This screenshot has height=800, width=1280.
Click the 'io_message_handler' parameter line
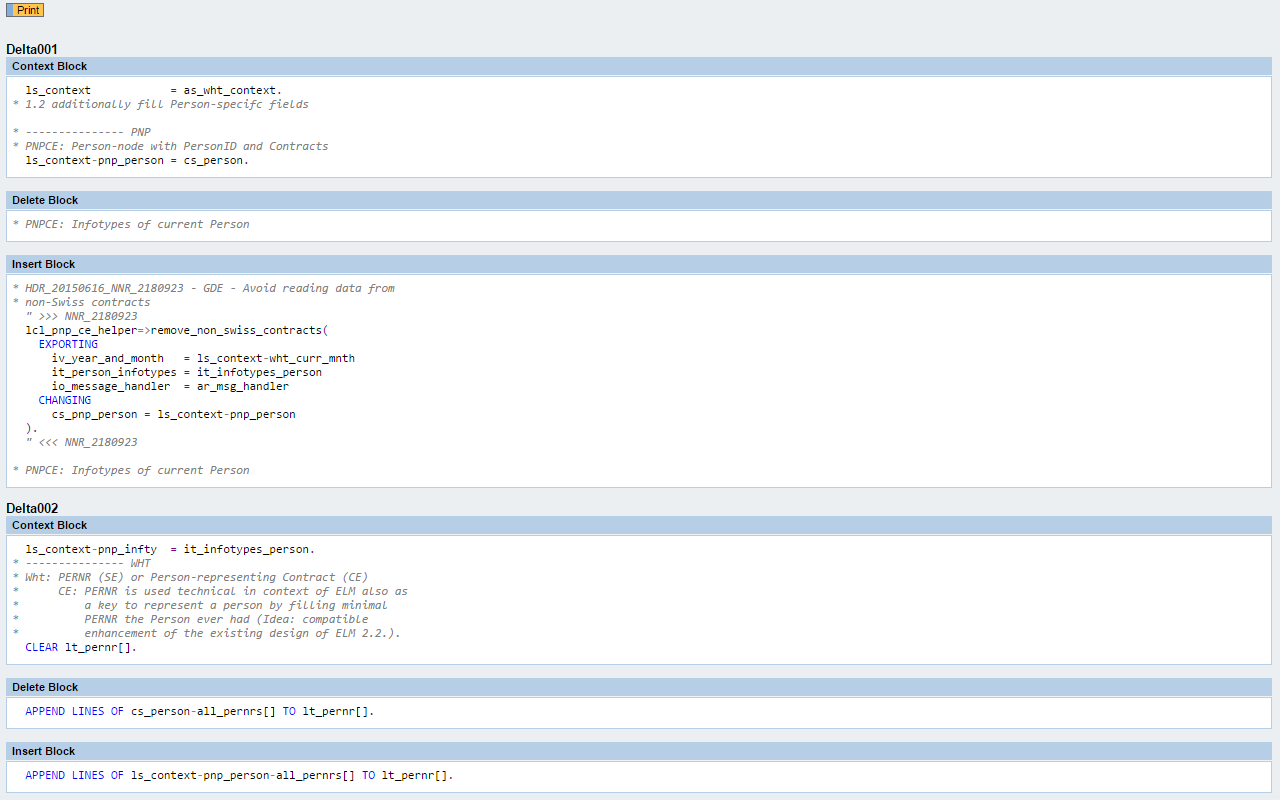(170, 386)
